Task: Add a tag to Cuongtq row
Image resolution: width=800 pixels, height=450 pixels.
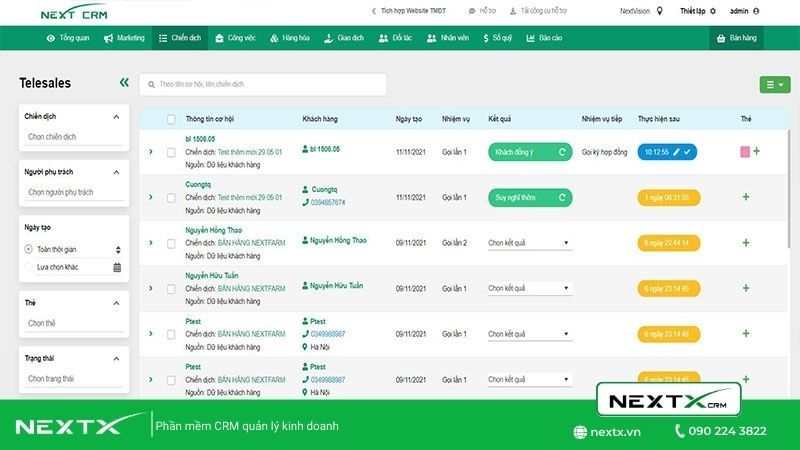Action: tap(746, 197)
